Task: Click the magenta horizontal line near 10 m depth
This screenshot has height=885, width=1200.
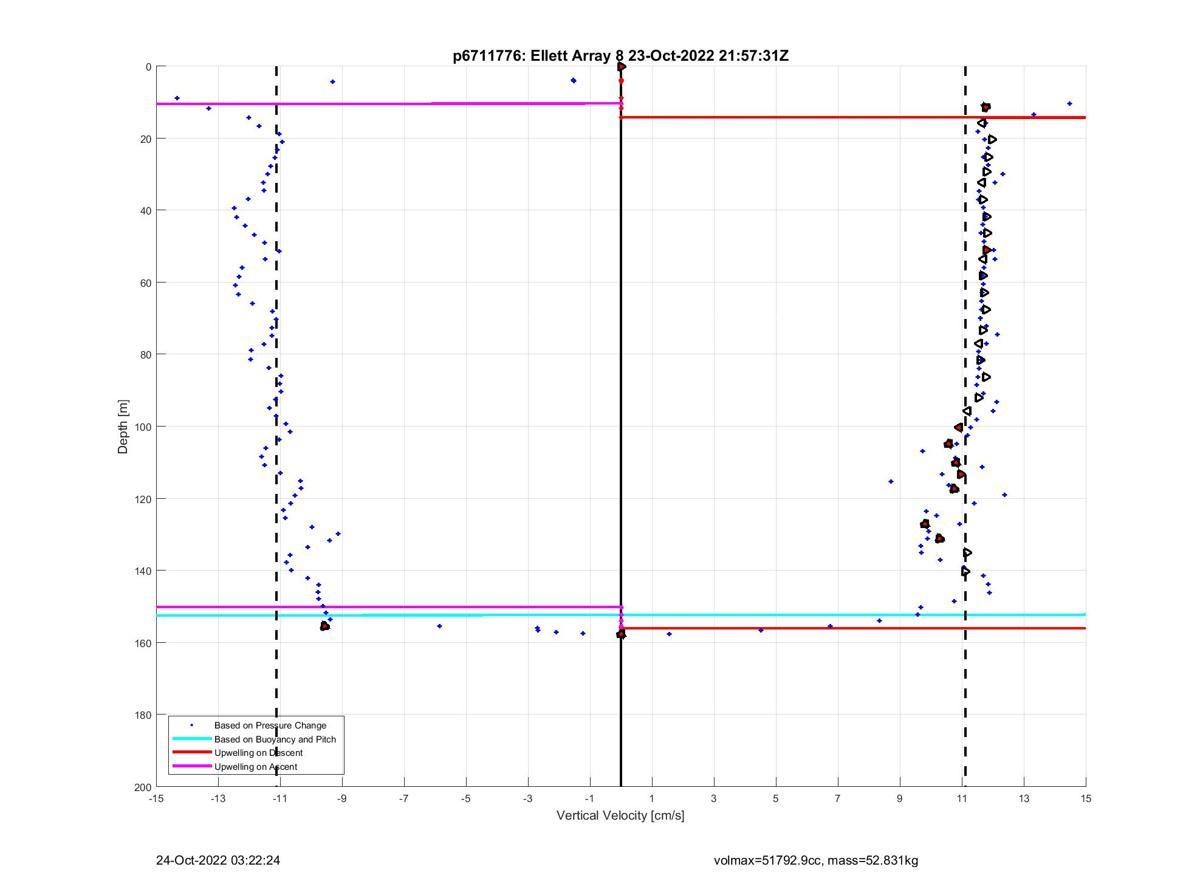Action: click(388, 103)
